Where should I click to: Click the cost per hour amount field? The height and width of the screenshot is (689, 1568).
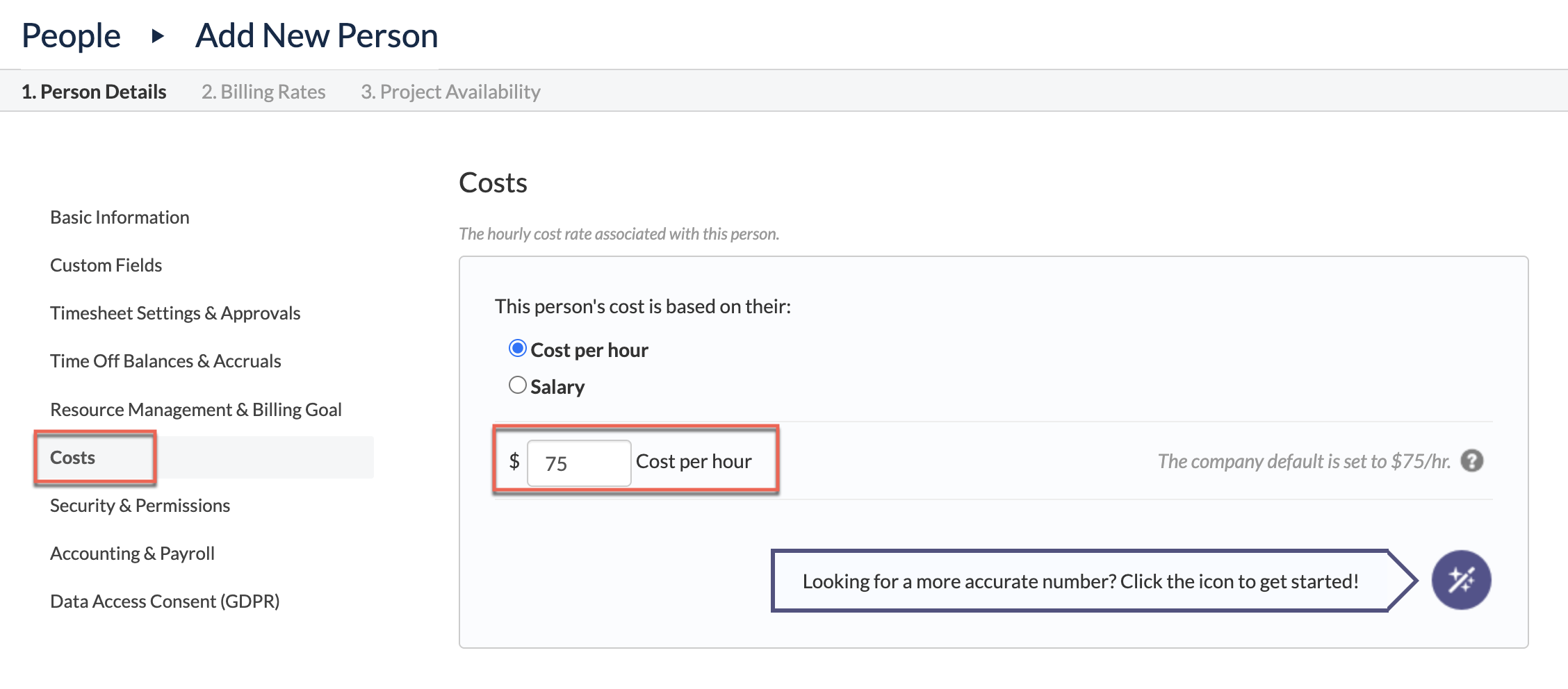tap(579, 463)
